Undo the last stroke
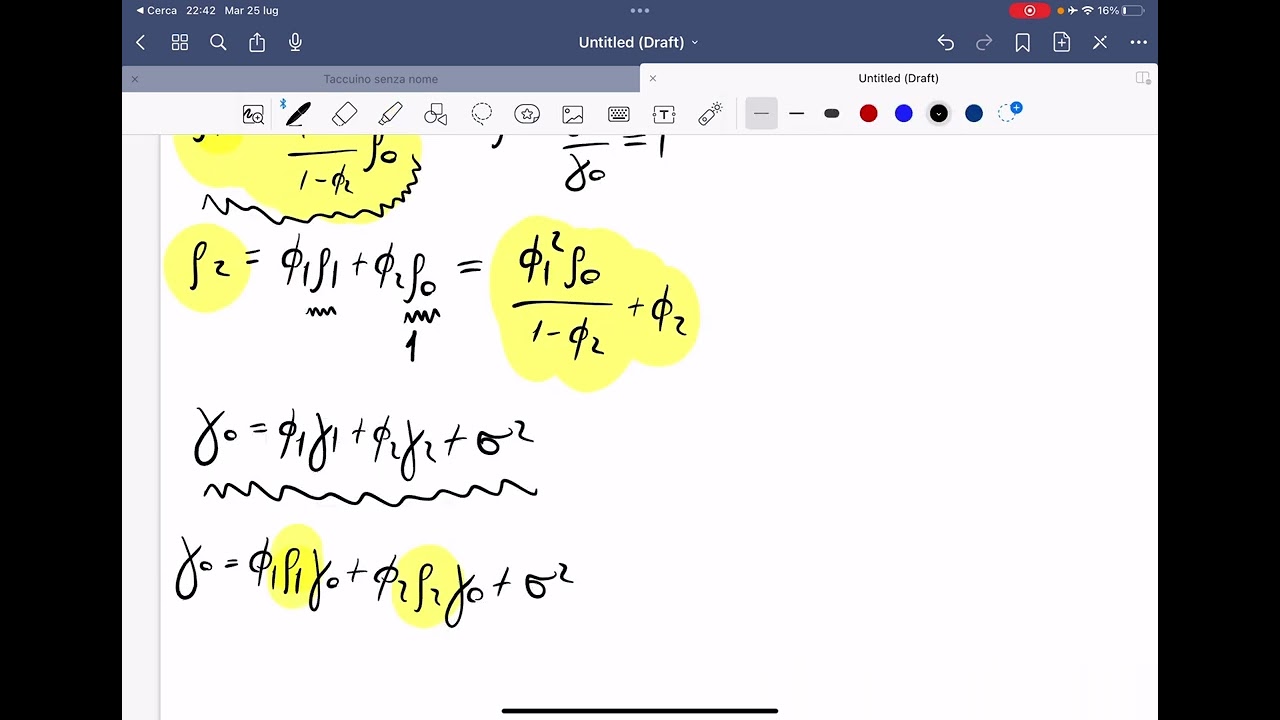The image size is (1280, 720). coord(945,42)
